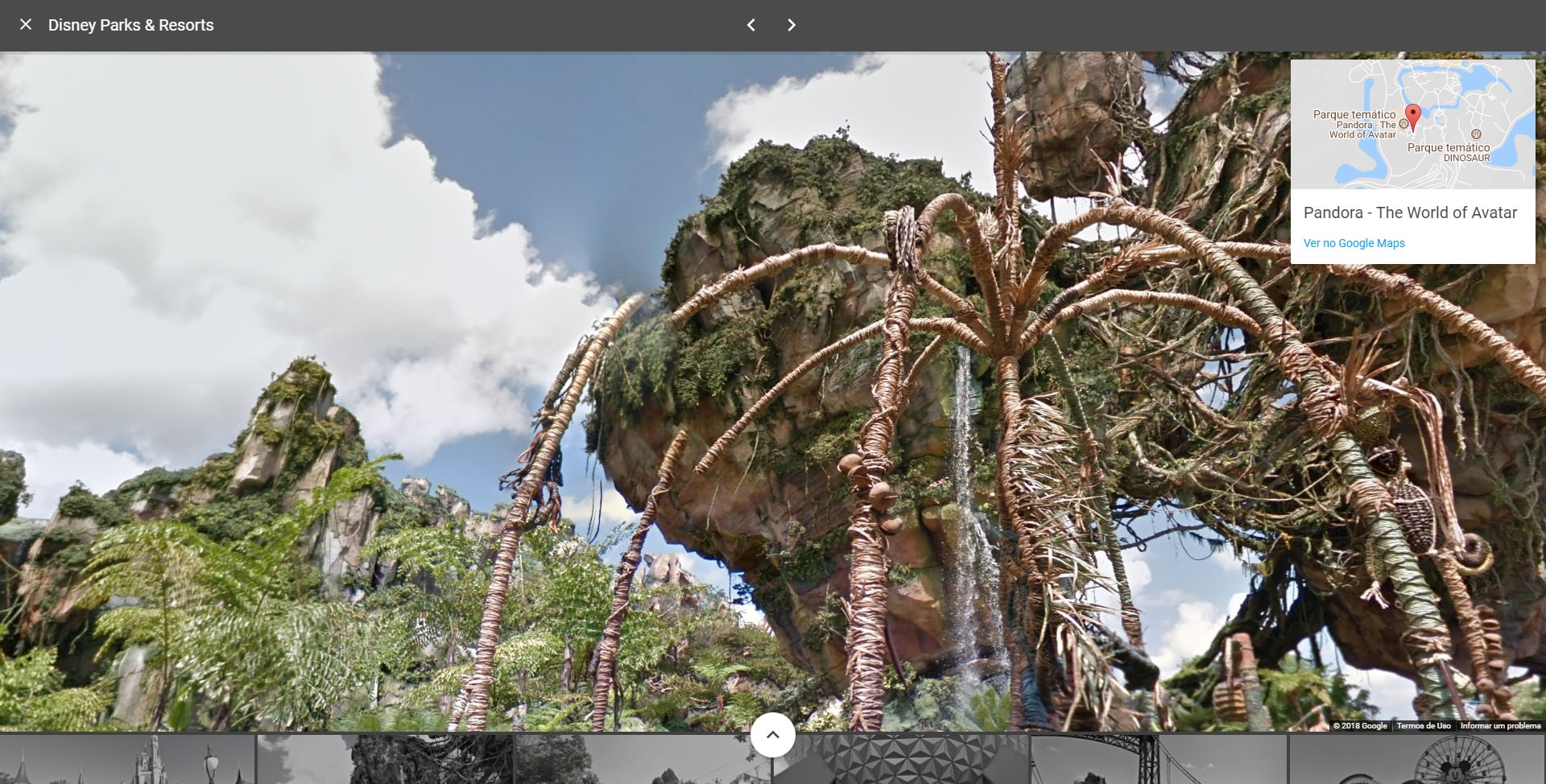Select the mountain landscape thumbnail
This screenshot has width=1546, height=784.
pyautogui.click(x=643, y=759)
